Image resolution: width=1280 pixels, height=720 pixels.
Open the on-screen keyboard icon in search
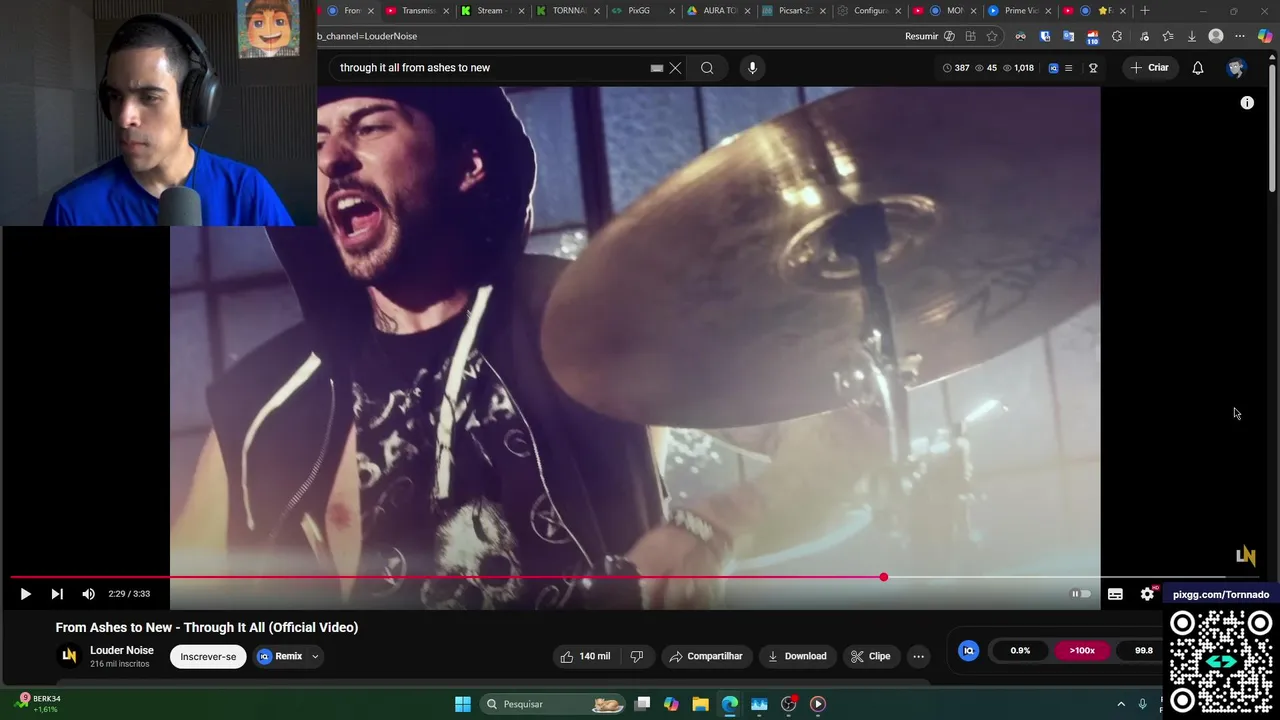coord(656,68)
